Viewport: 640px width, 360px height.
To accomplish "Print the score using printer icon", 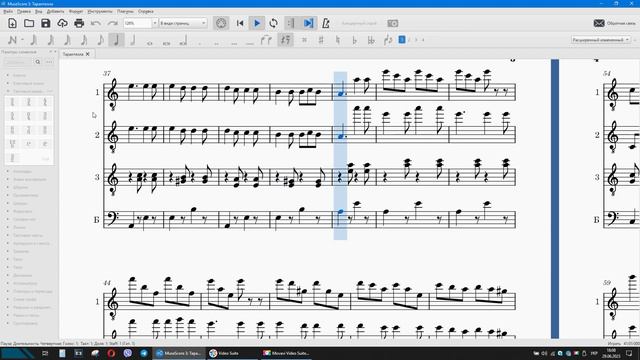I will point(79,23).
